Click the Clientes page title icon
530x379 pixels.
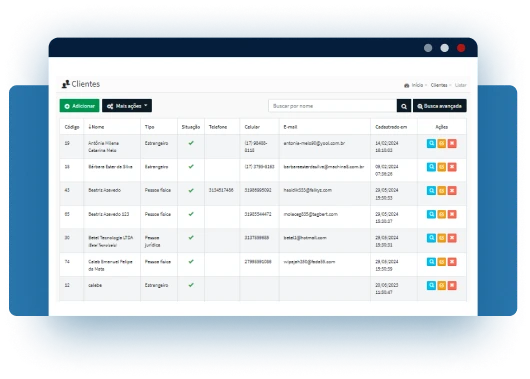66,84
